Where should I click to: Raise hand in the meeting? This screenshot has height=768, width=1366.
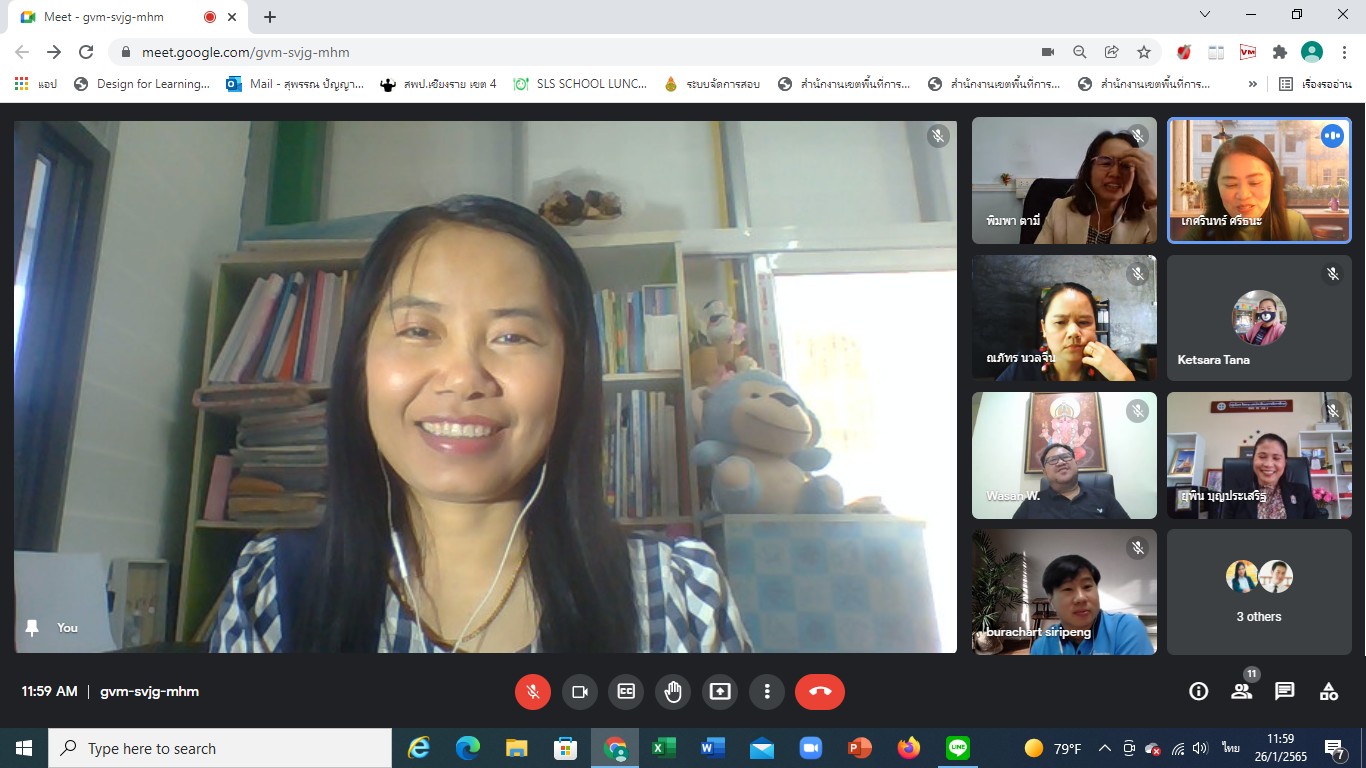tap(673, 691)
